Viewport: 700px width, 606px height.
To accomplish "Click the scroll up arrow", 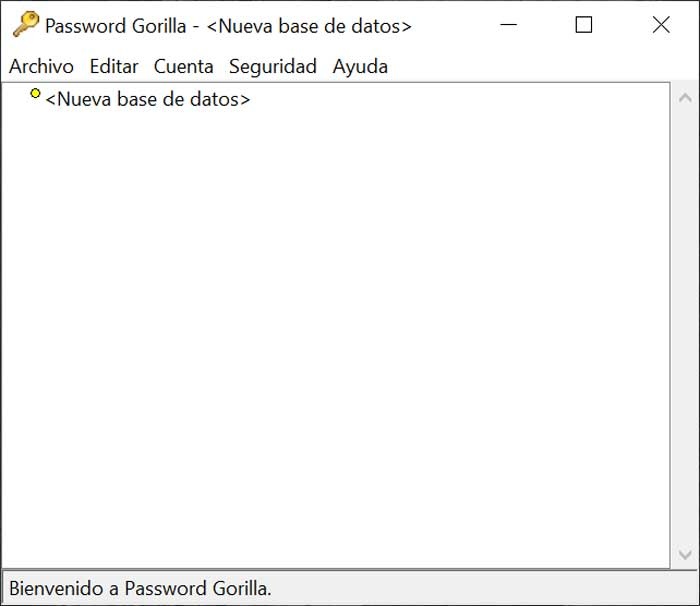I will click(x=685, y=98).
